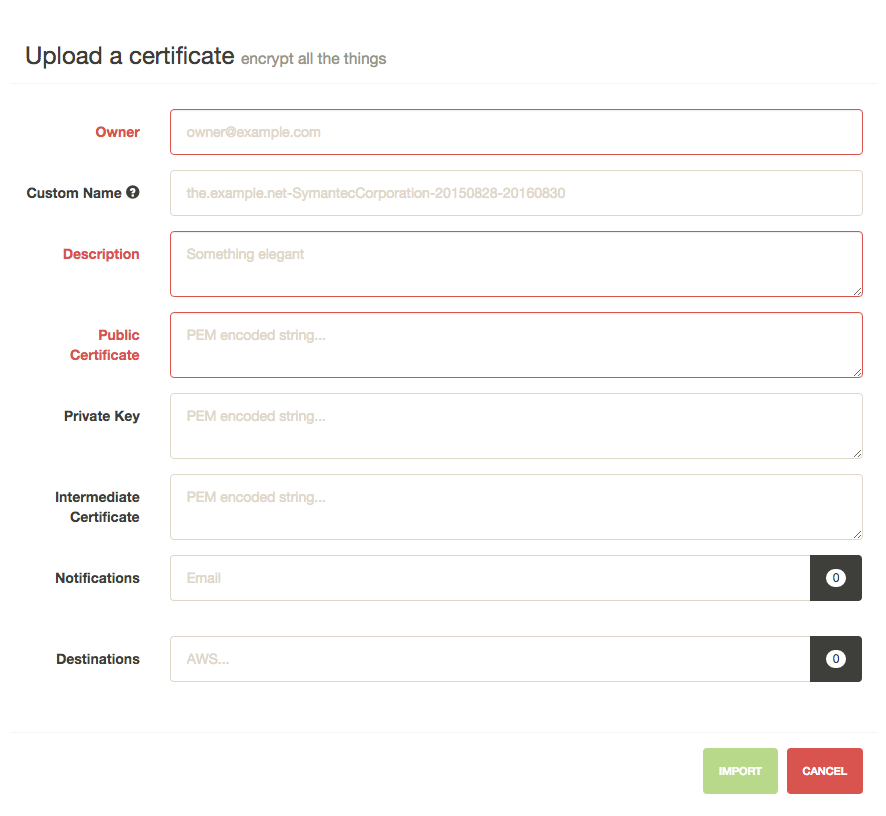Click the Notifications Email input

click(x=490, y=578)
